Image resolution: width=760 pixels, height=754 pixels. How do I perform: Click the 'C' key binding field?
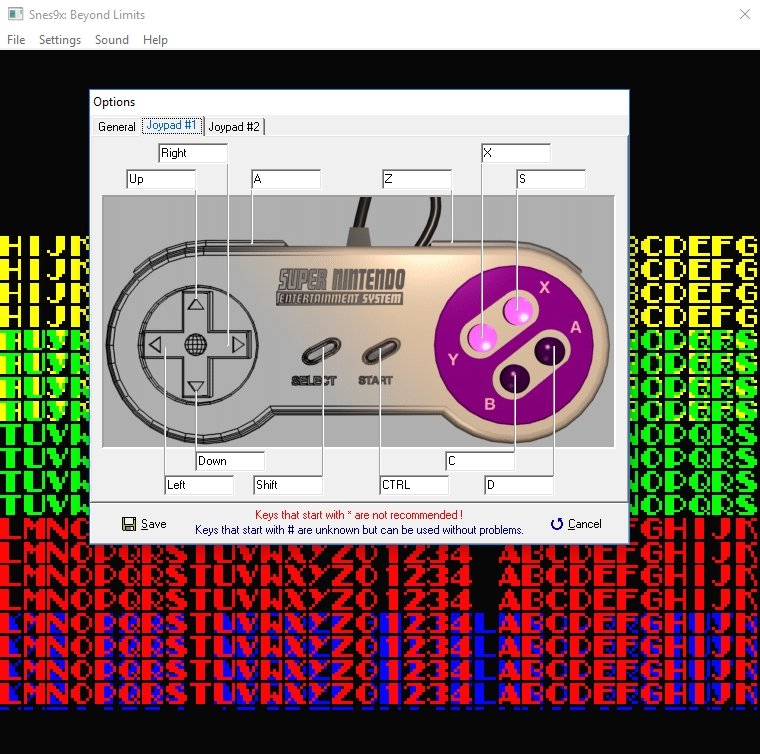coord(480,461)
